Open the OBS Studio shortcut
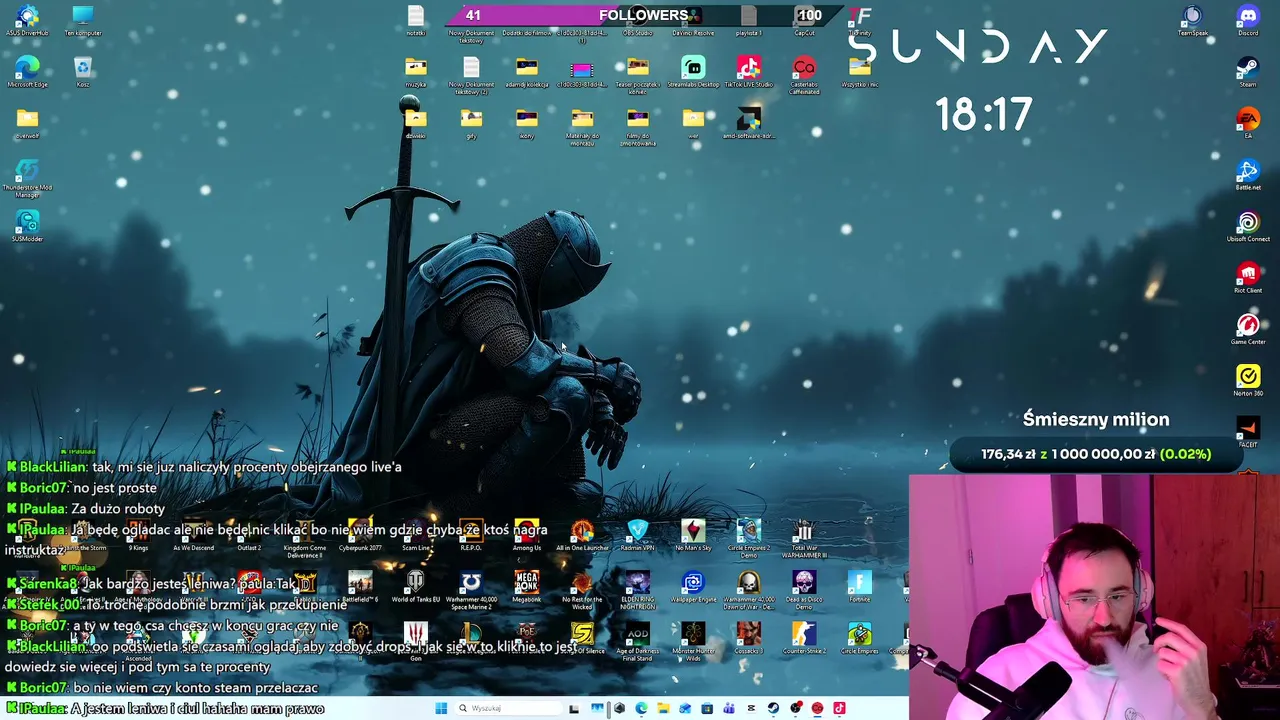 (638, 20)
